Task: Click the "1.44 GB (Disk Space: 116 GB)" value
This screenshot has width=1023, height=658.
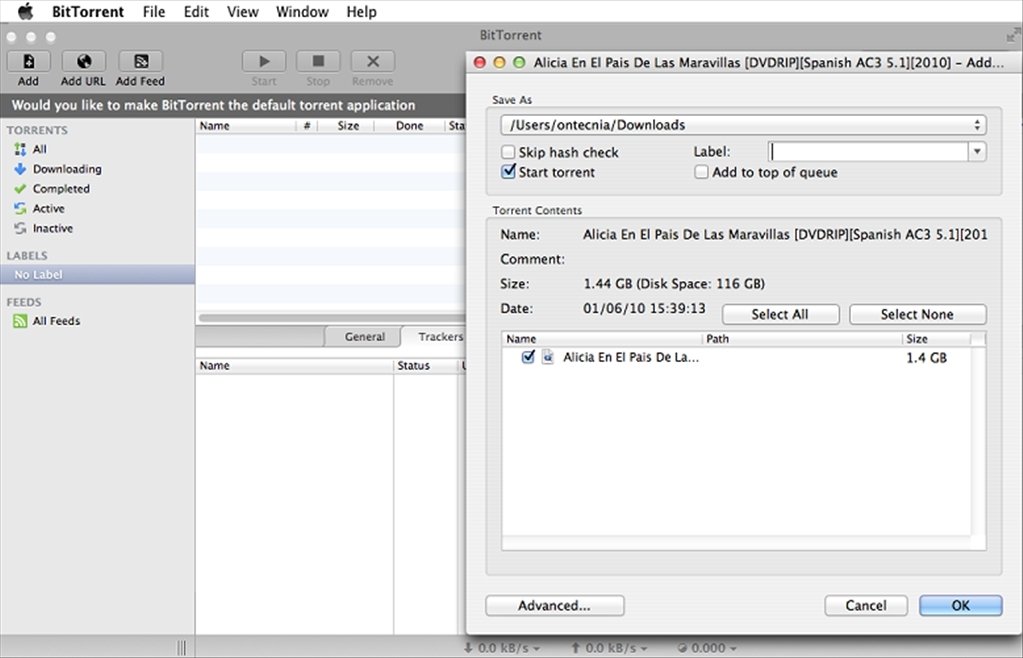Action: pos(674,284)
